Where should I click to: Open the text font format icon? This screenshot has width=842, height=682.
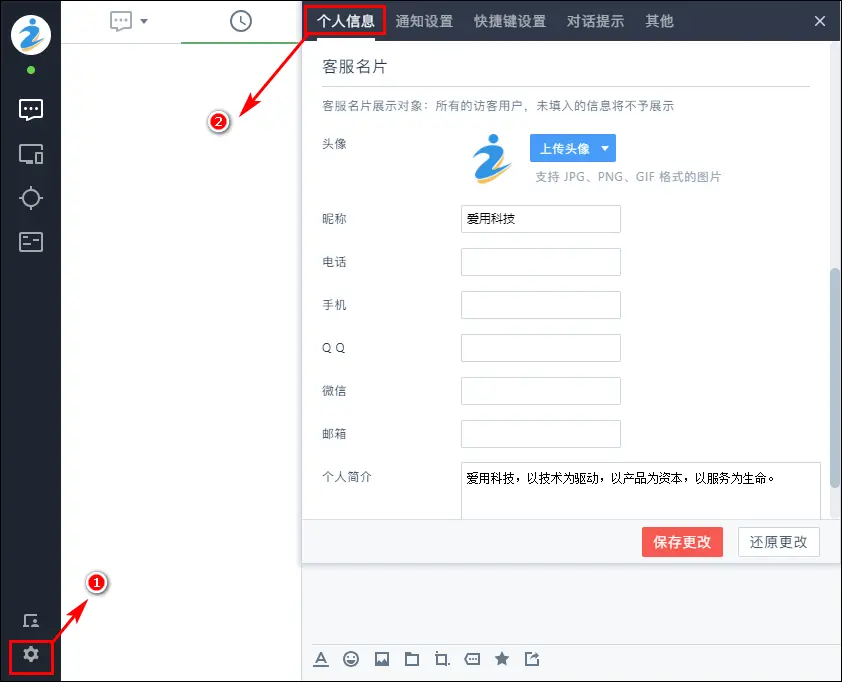[x=321, y=659]
